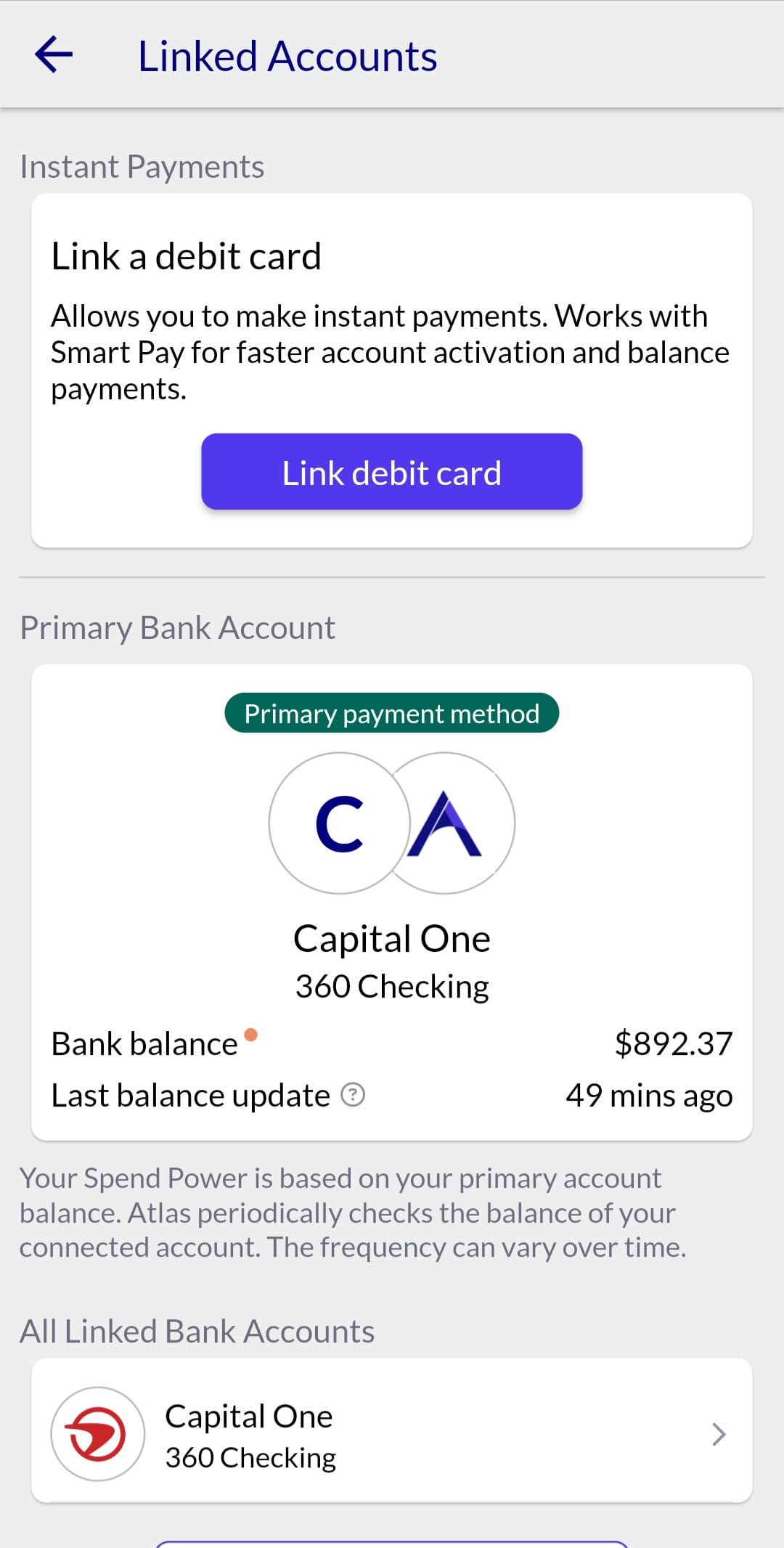Viewport: 784px width, 1548px height.
Task: Tap the Primary payment method badge
Action: 392,714
